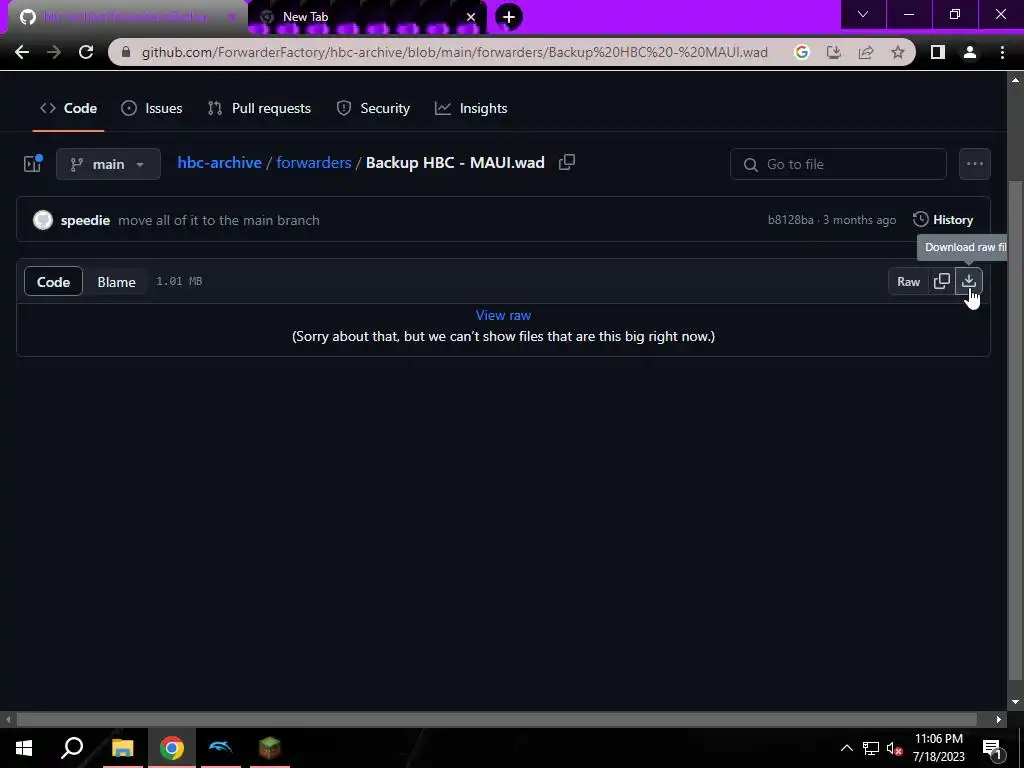
Task: Click the address bar URL
Action: click(455, 52)
